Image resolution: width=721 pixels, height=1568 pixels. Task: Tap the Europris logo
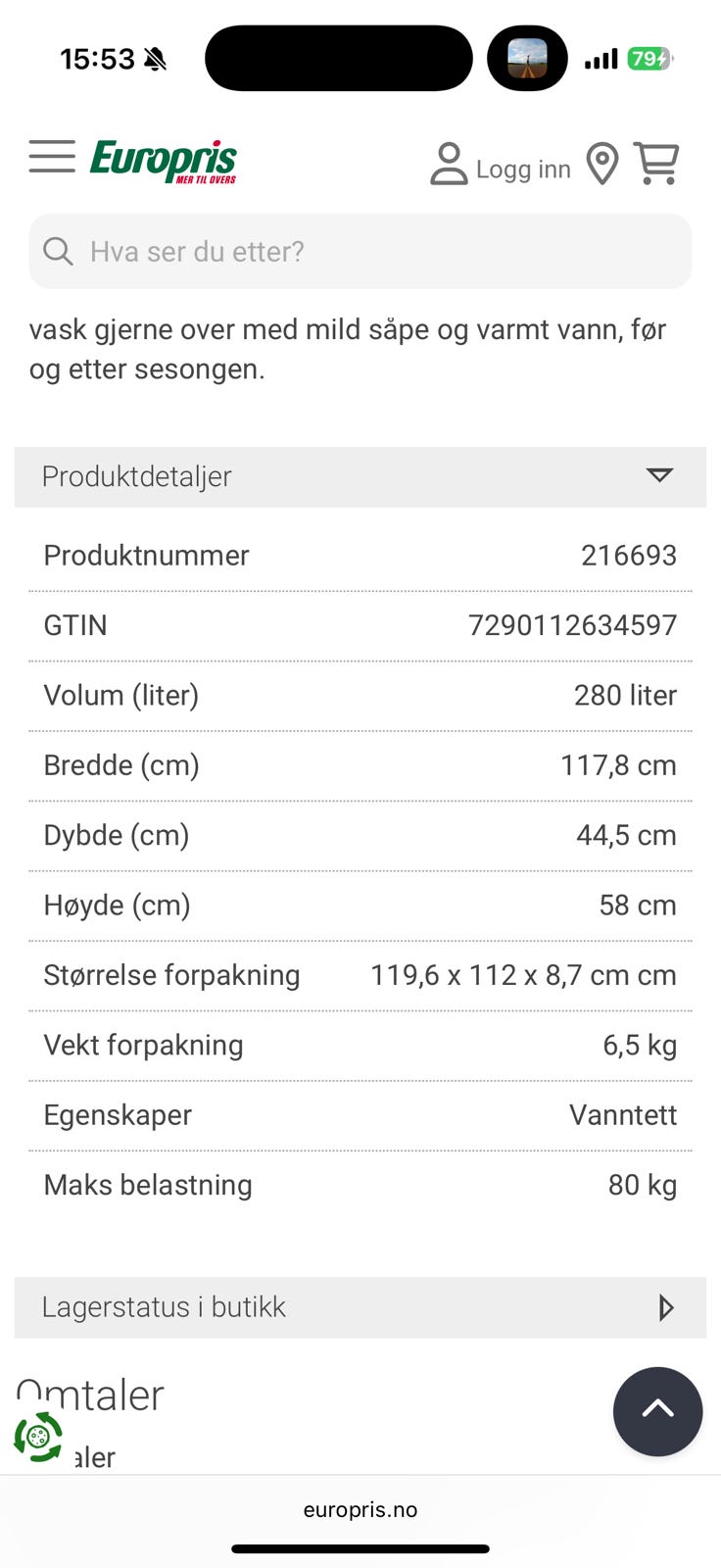[164, 161]
